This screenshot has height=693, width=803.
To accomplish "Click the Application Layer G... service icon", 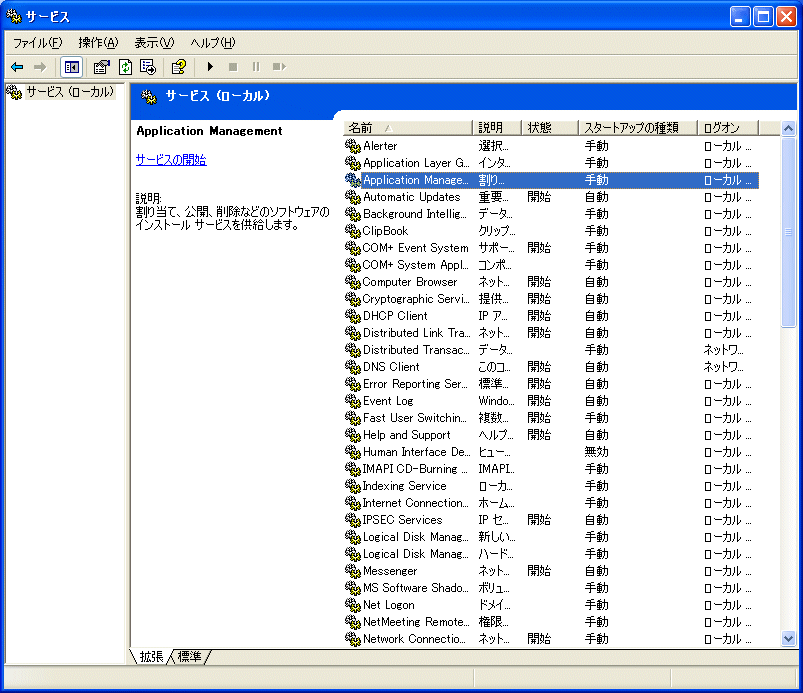I will coord(353,163).
